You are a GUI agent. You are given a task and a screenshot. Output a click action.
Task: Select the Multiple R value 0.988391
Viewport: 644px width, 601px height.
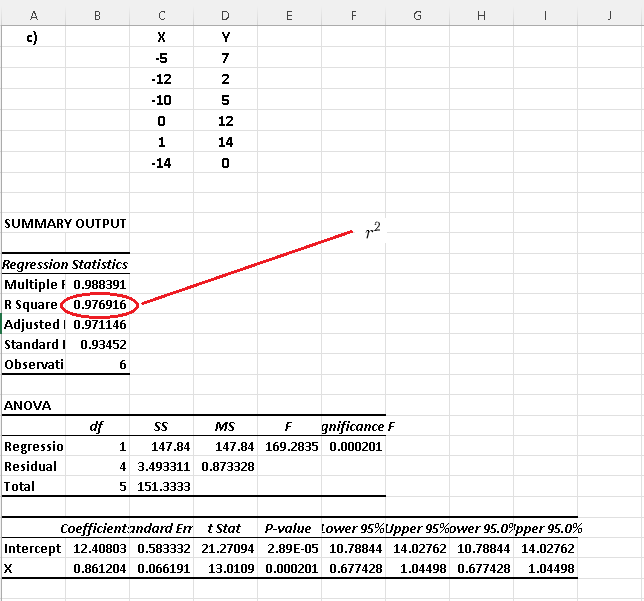click(x=98, y=285)
